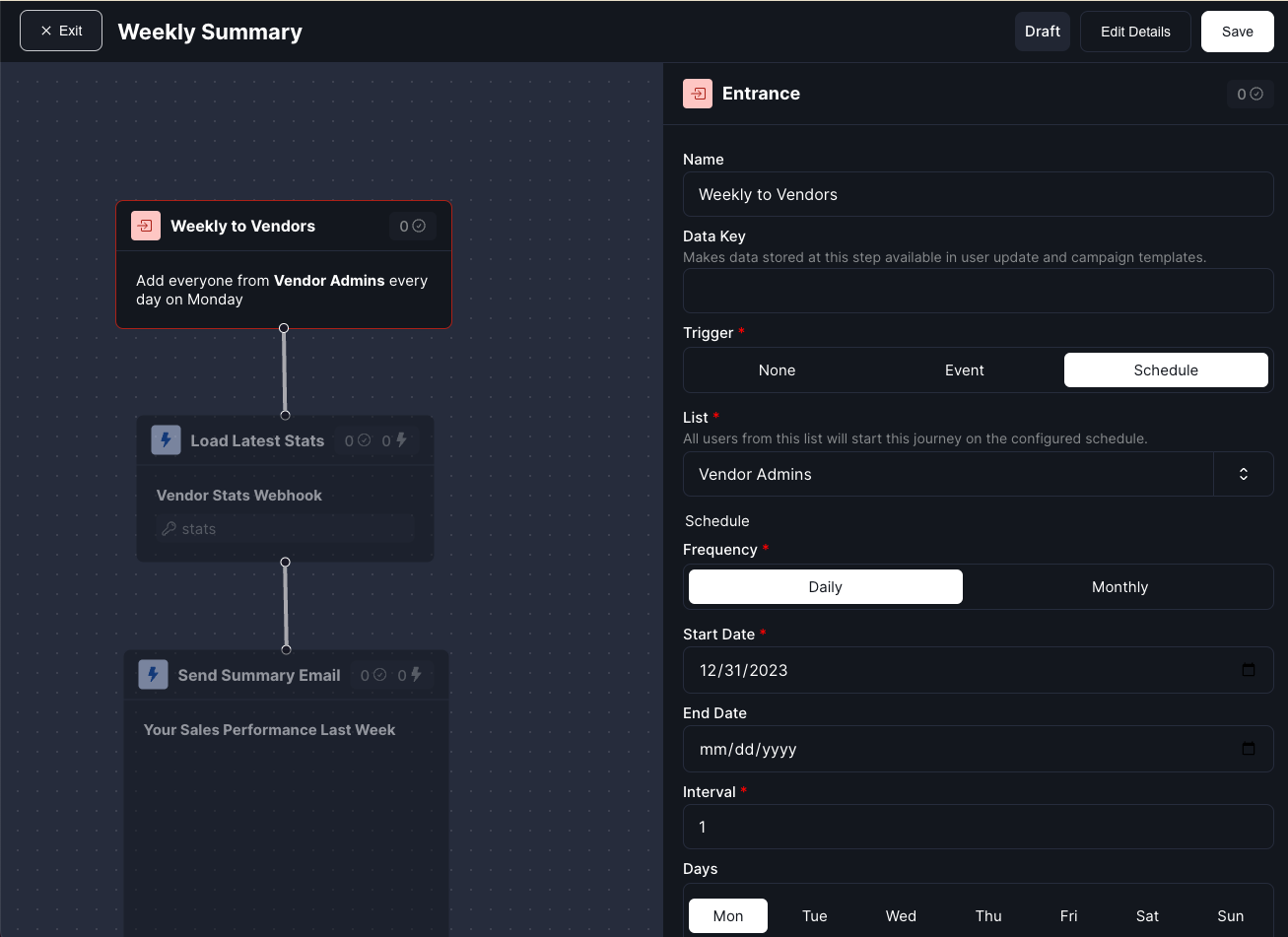Select the Weekly to Vendors entrance node icon
The width and height of the screenshot is (1288, 937).
coord(146,226)
